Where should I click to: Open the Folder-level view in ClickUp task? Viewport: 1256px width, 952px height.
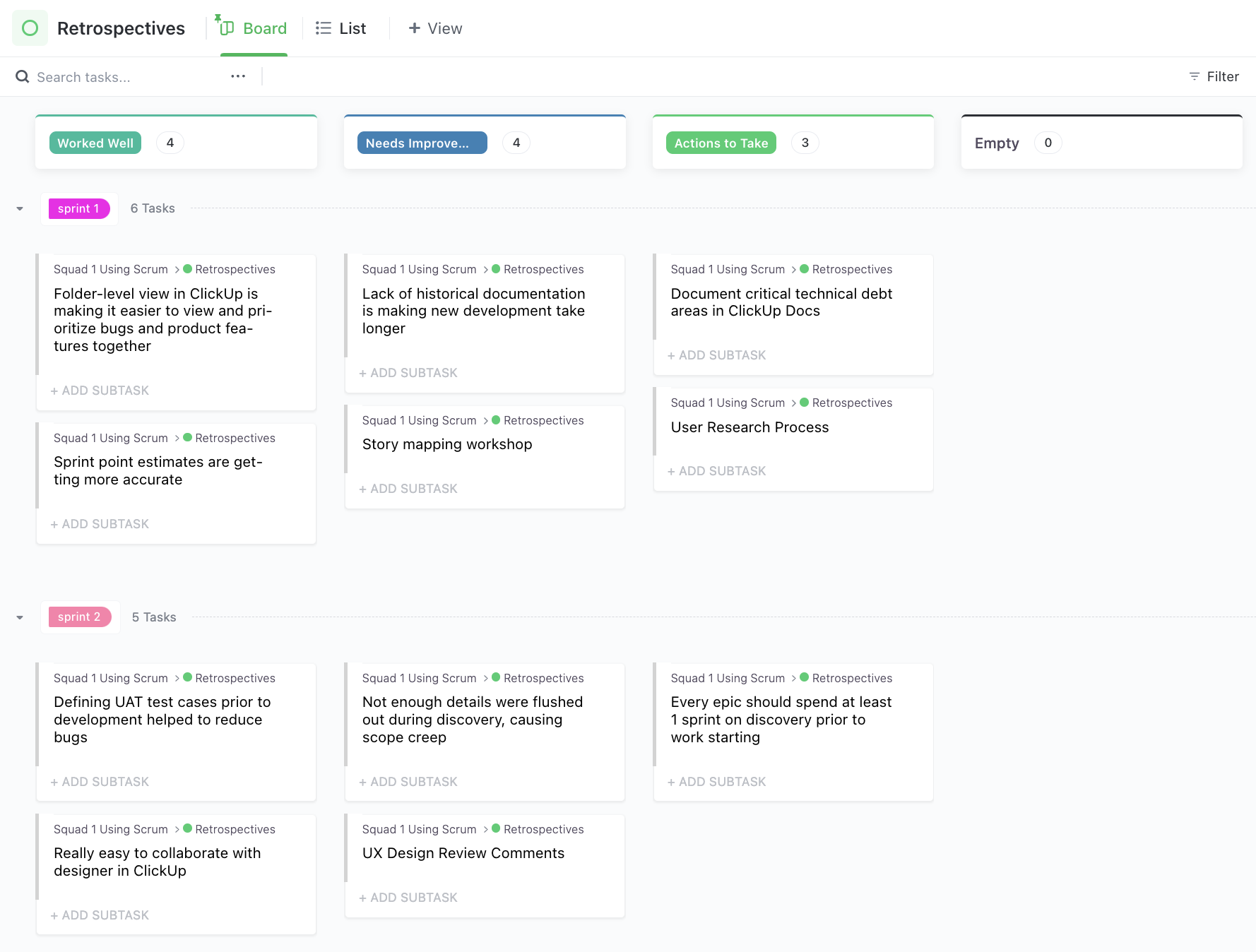pyautogui.click(x=162, y=320)
